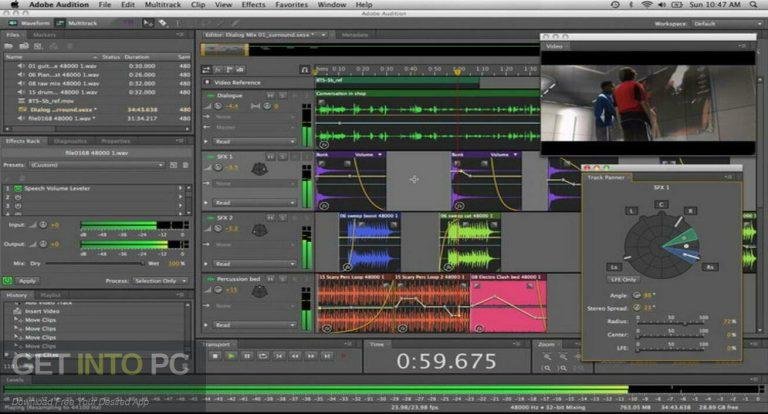The width and height of the screenshot is (768, 414).
Task: Toggle Loop Playback in the Transport panel
Action: pyautogui.click(x=263, y=356)
